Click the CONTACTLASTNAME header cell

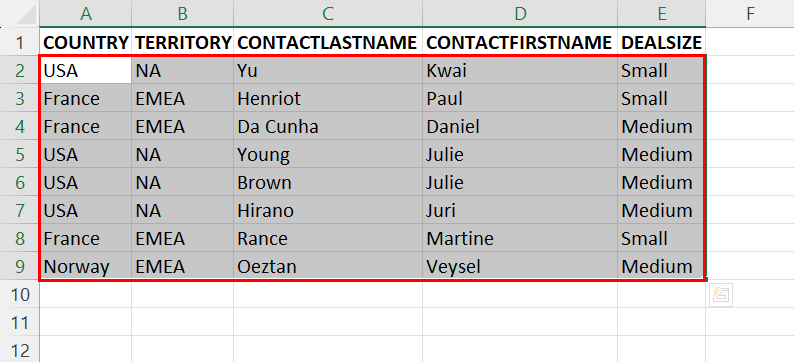coord(328,43)
